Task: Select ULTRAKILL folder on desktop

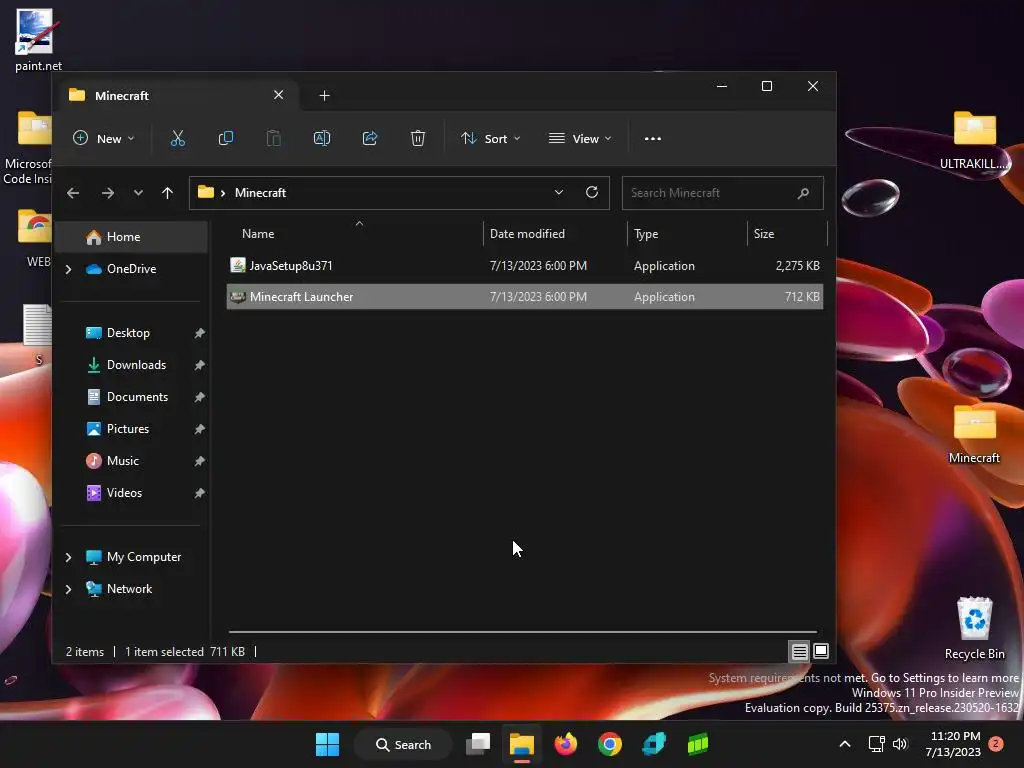Action: (x=974, y=140)
